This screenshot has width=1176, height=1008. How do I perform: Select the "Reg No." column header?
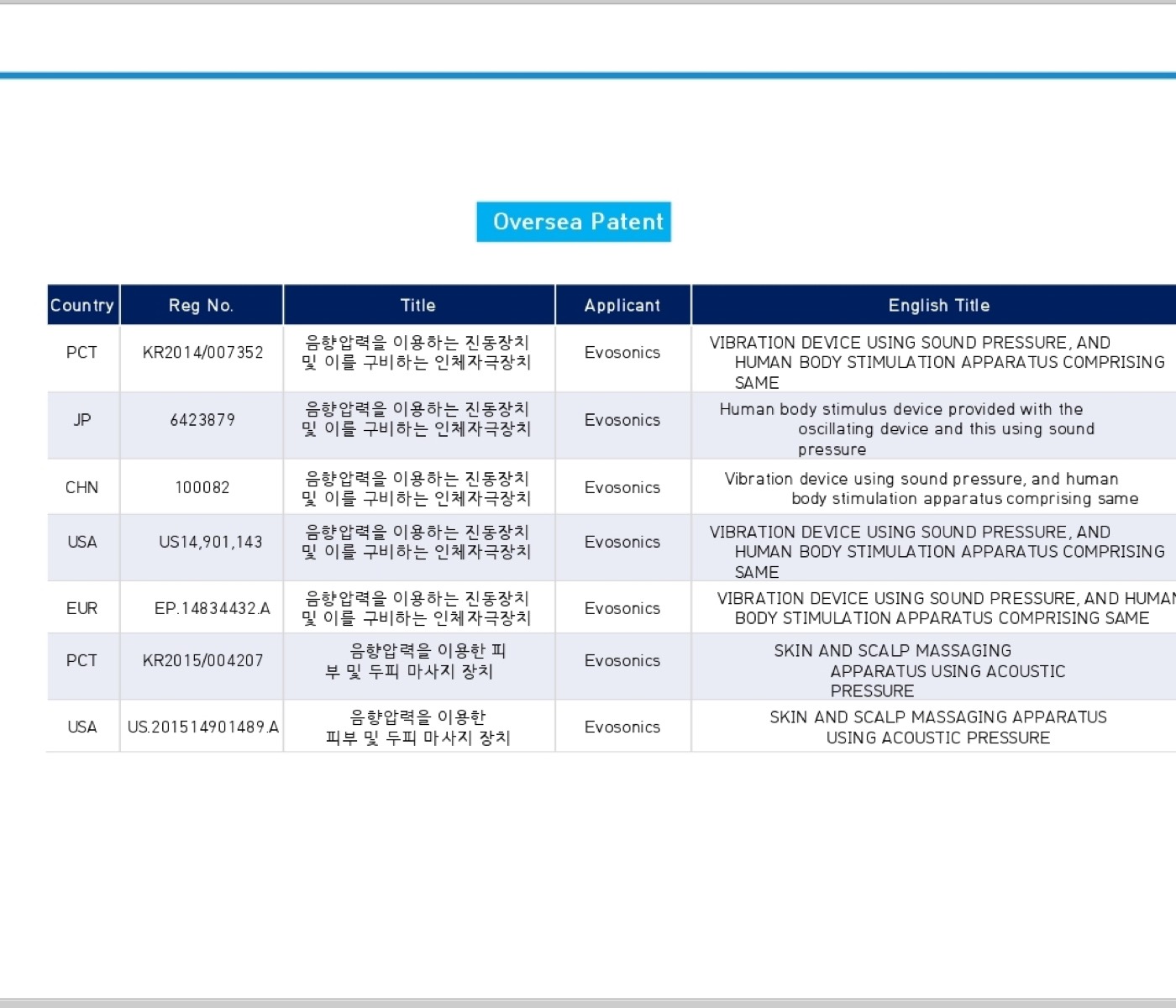[x=202, y=305]
